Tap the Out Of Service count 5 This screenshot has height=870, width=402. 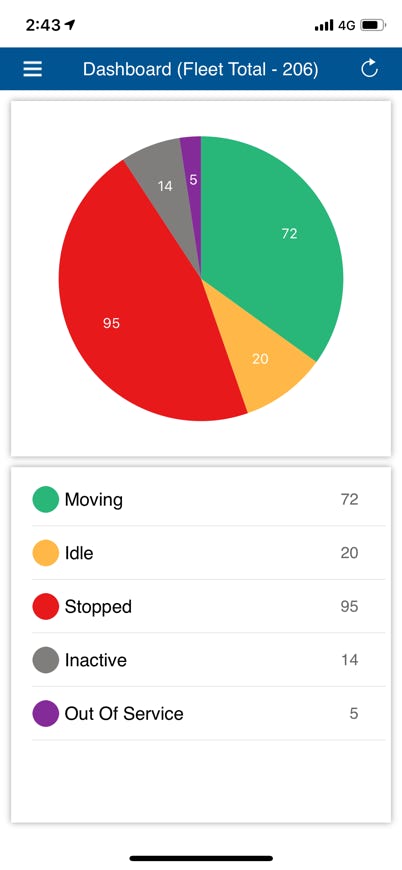click(354, 714)
